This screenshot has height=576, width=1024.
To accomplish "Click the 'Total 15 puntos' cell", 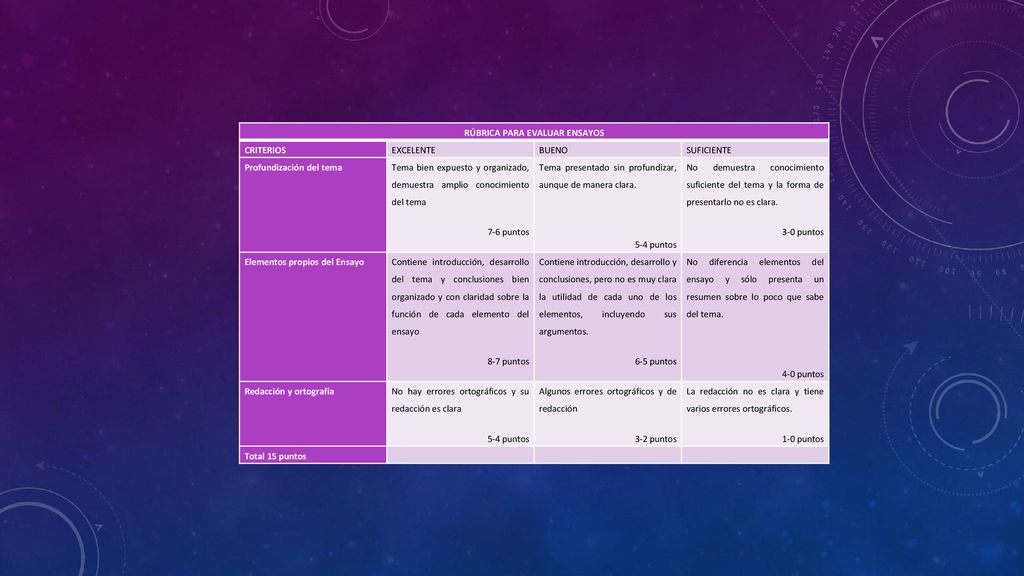I will (x=313, y=456).
